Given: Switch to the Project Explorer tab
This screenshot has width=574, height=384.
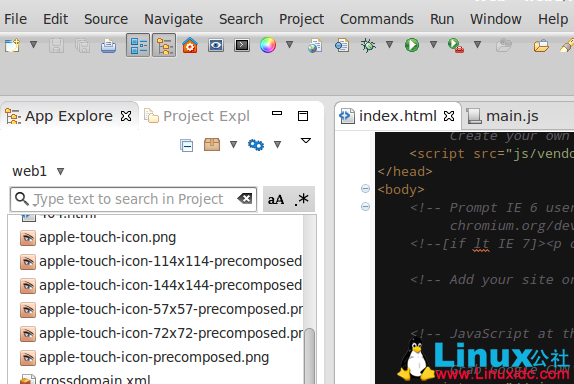Looking at the screenshot, I should point(197,116).
